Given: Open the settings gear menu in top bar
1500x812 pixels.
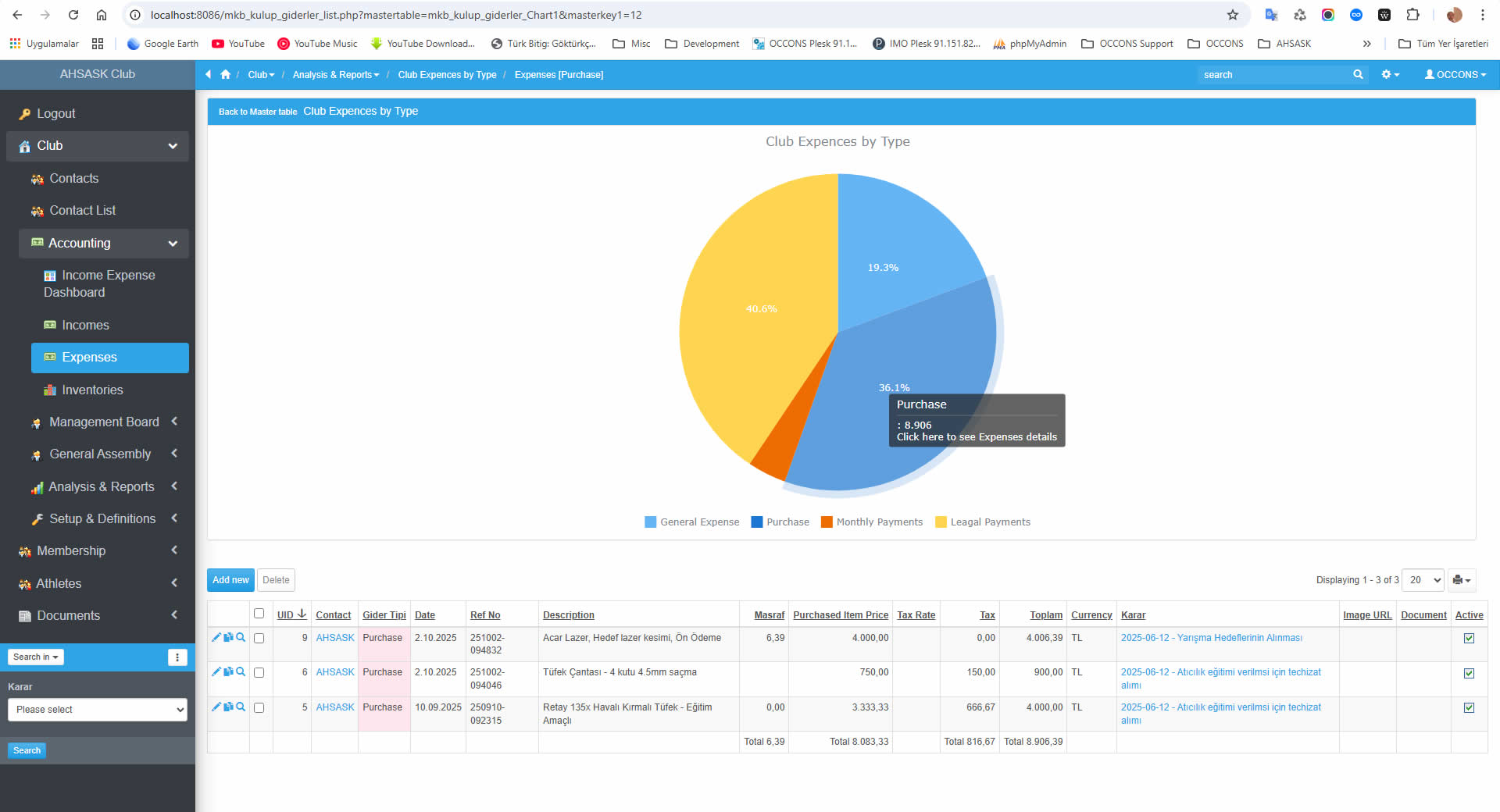Looking at the screenshot, I should pos(1390,74).
